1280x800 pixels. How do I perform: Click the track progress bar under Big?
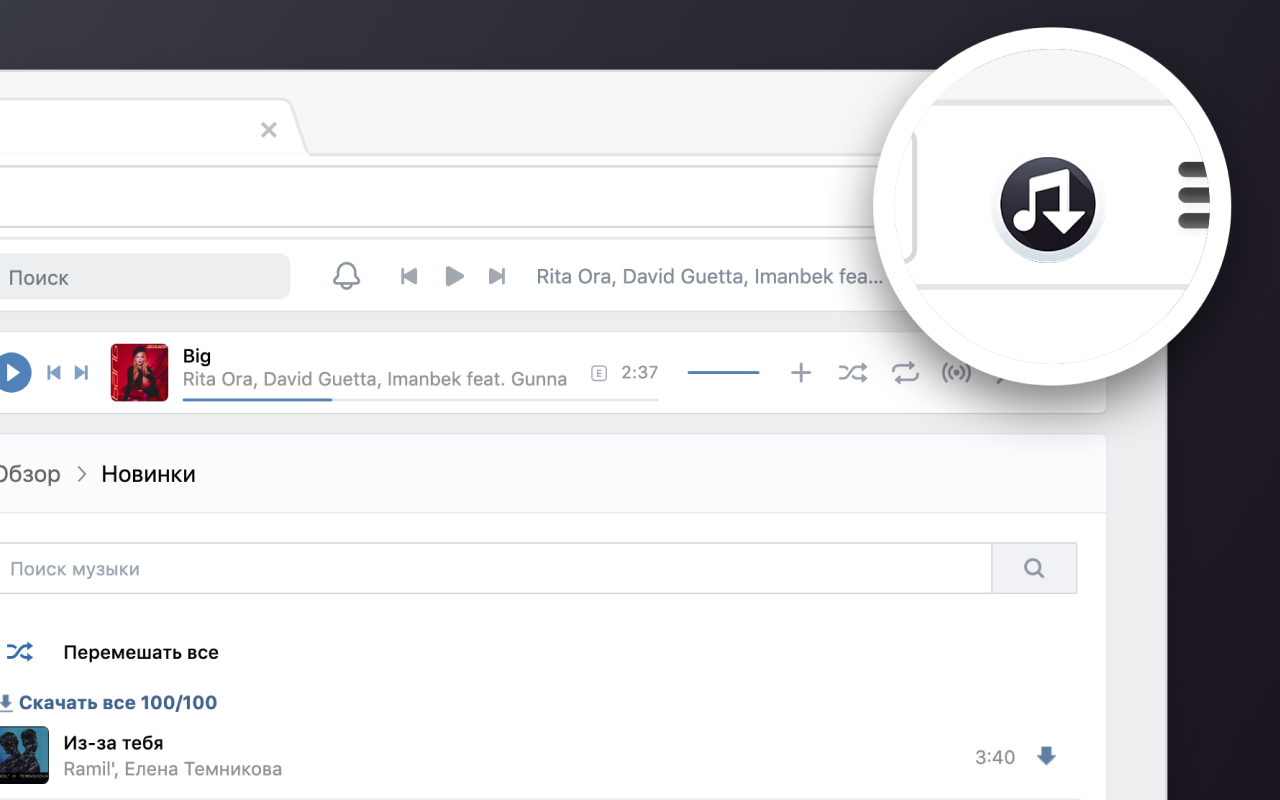(421, 400)
